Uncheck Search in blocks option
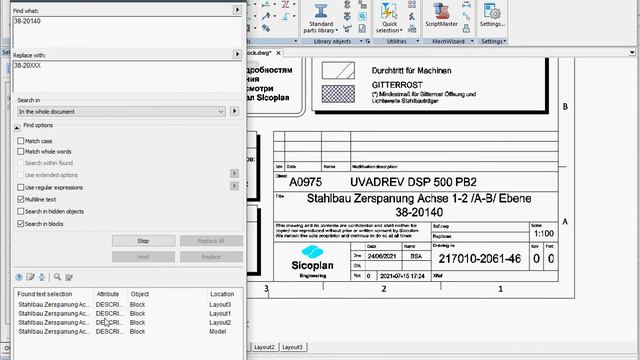Image resolution: width=640 pixels, height=360 pixels. [x=20, y=224]
